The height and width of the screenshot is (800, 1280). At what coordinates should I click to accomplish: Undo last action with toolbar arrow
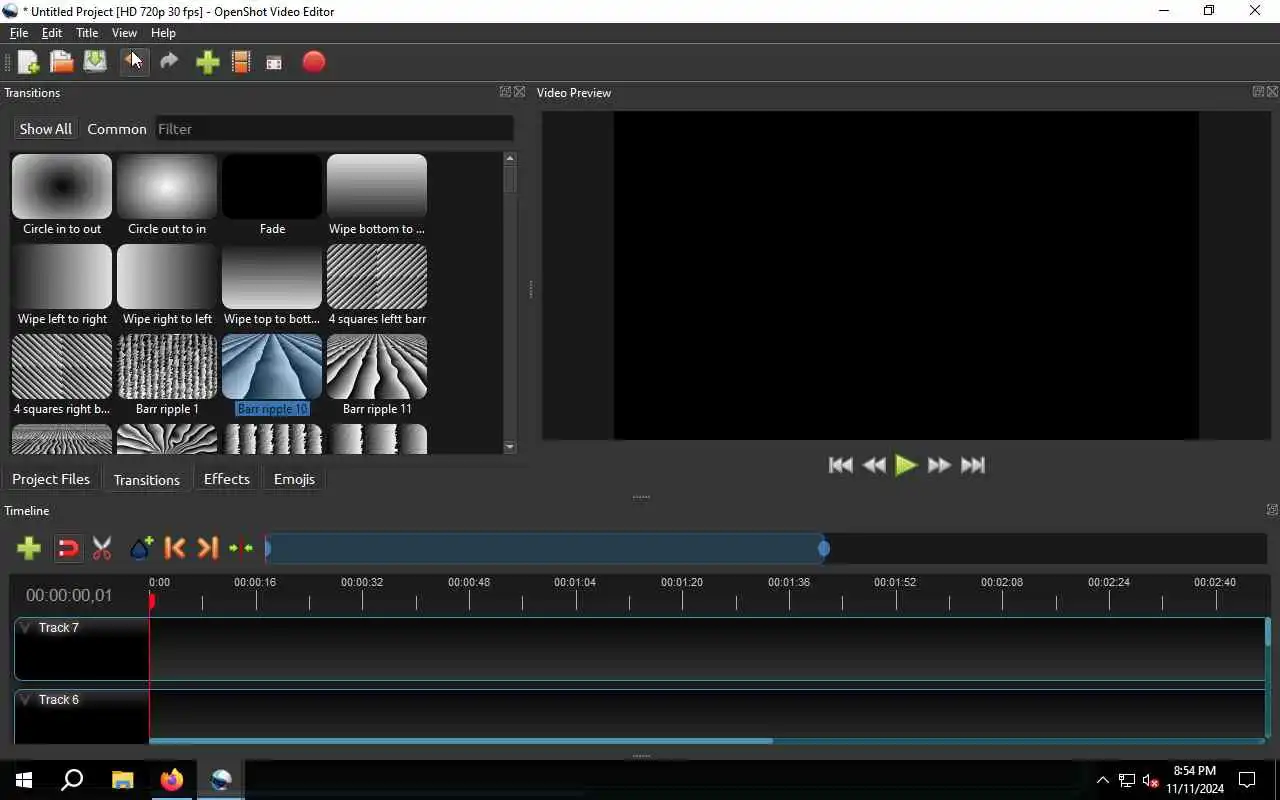coord(134,62)
